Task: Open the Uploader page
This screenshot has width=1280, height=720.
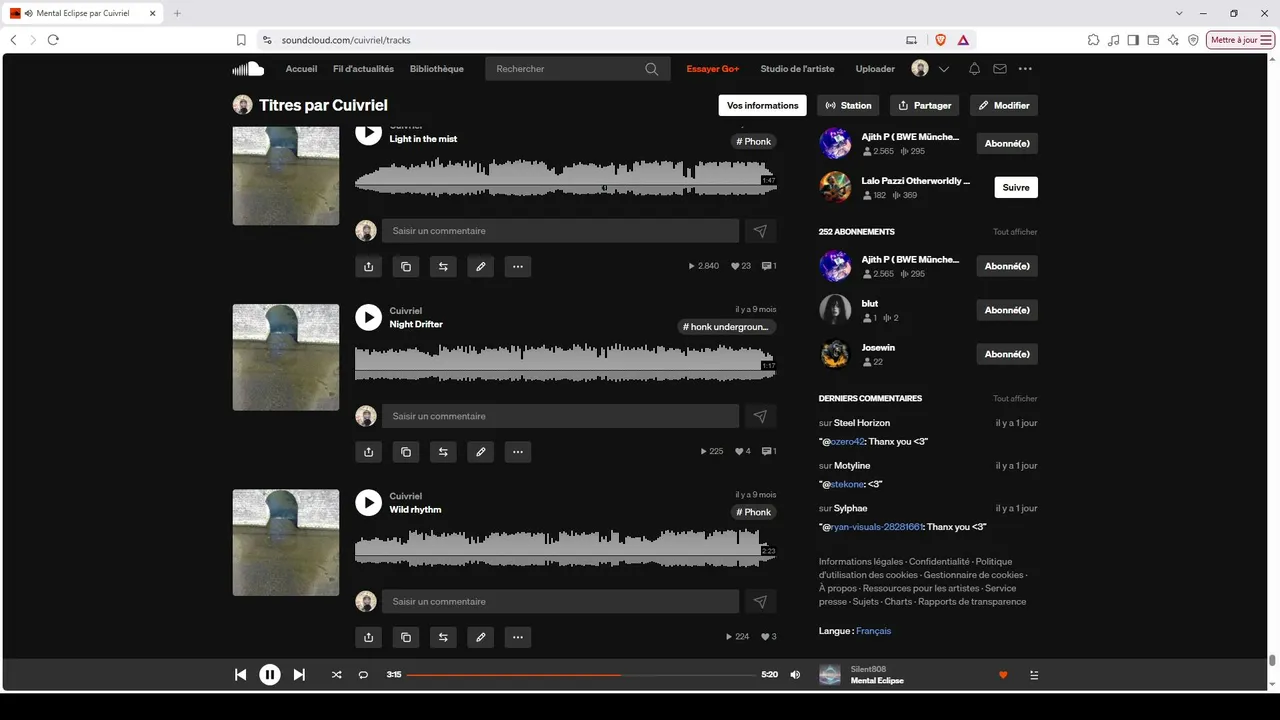Action: [x=875, y=69]
